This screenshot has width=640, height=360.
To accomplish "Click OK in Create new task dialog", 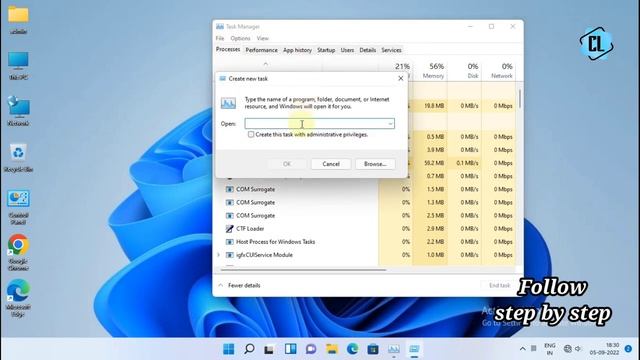I will pyautogui.click(x=287, y=164).
